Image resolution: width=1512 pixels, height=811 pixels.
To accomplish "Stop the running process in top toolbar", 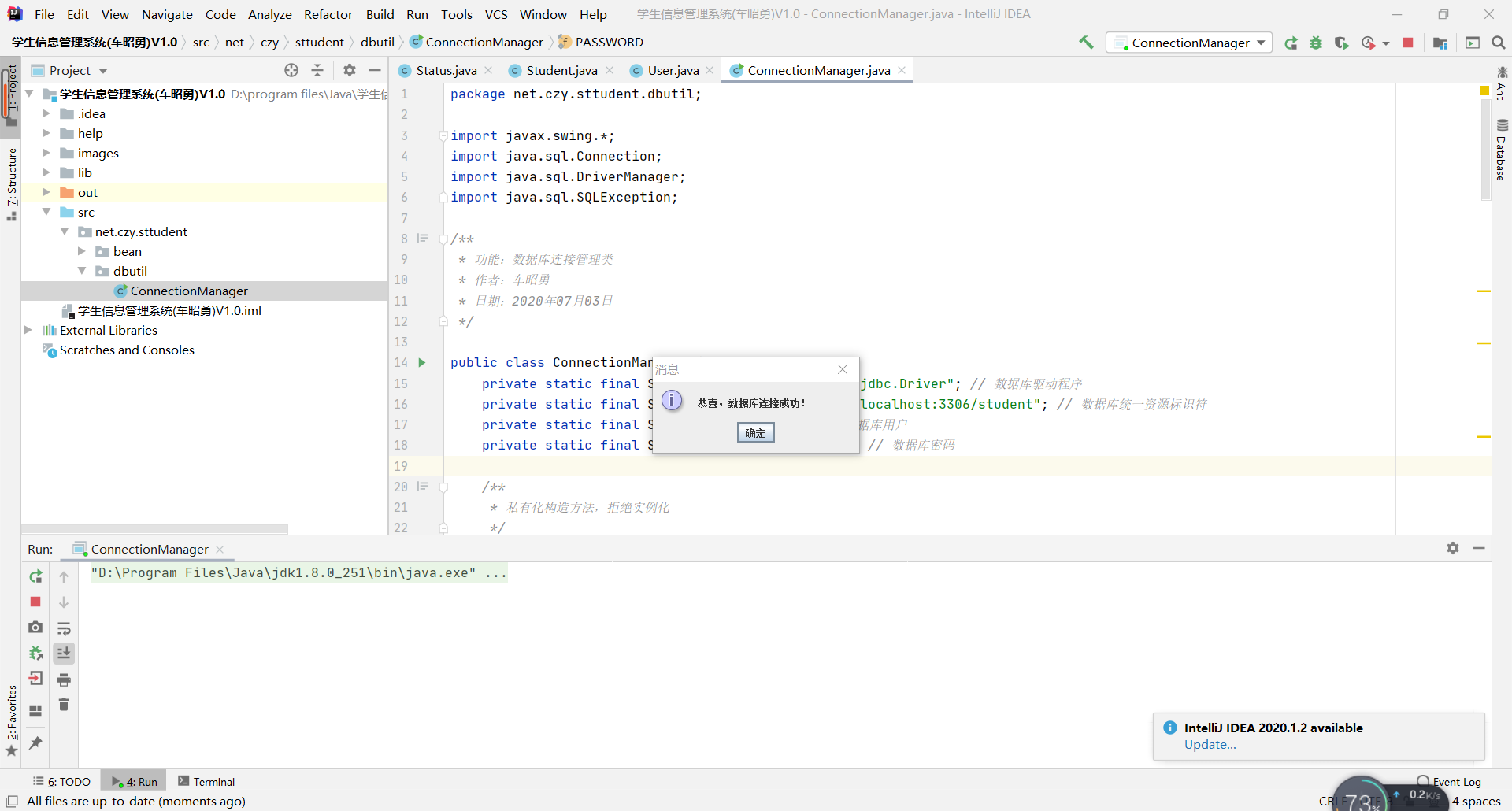I will pyautogui.click(x=1408, y=43).
